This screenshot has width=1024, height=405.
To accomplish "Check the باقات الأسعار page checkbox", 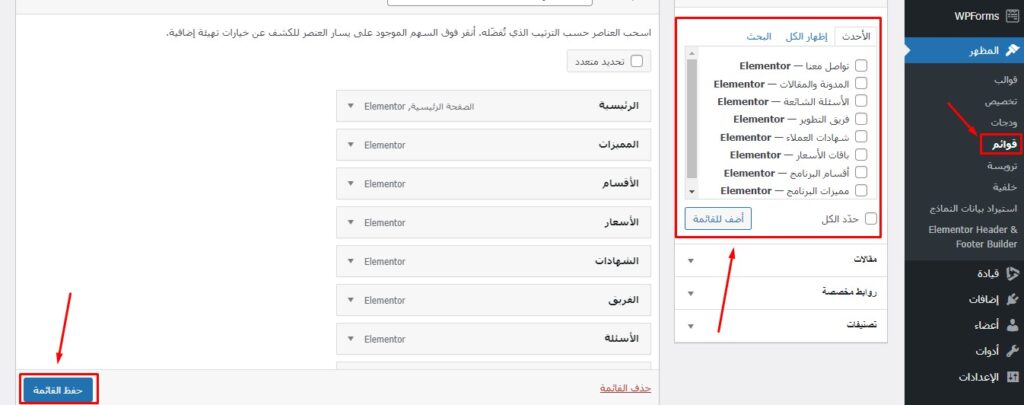I will 861,155.
